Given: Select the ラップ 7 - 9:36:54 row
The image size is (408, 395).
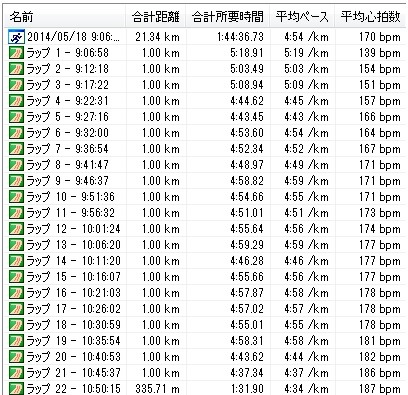Looking at the screenshot, I should pos(204,149).
